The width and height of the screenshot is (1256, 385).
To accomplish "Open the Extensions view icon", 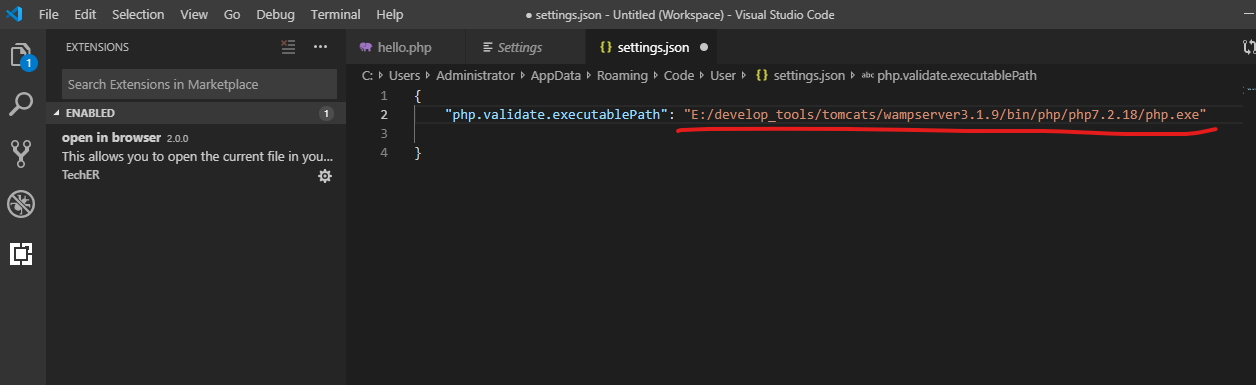I will (x=21, y=254).
